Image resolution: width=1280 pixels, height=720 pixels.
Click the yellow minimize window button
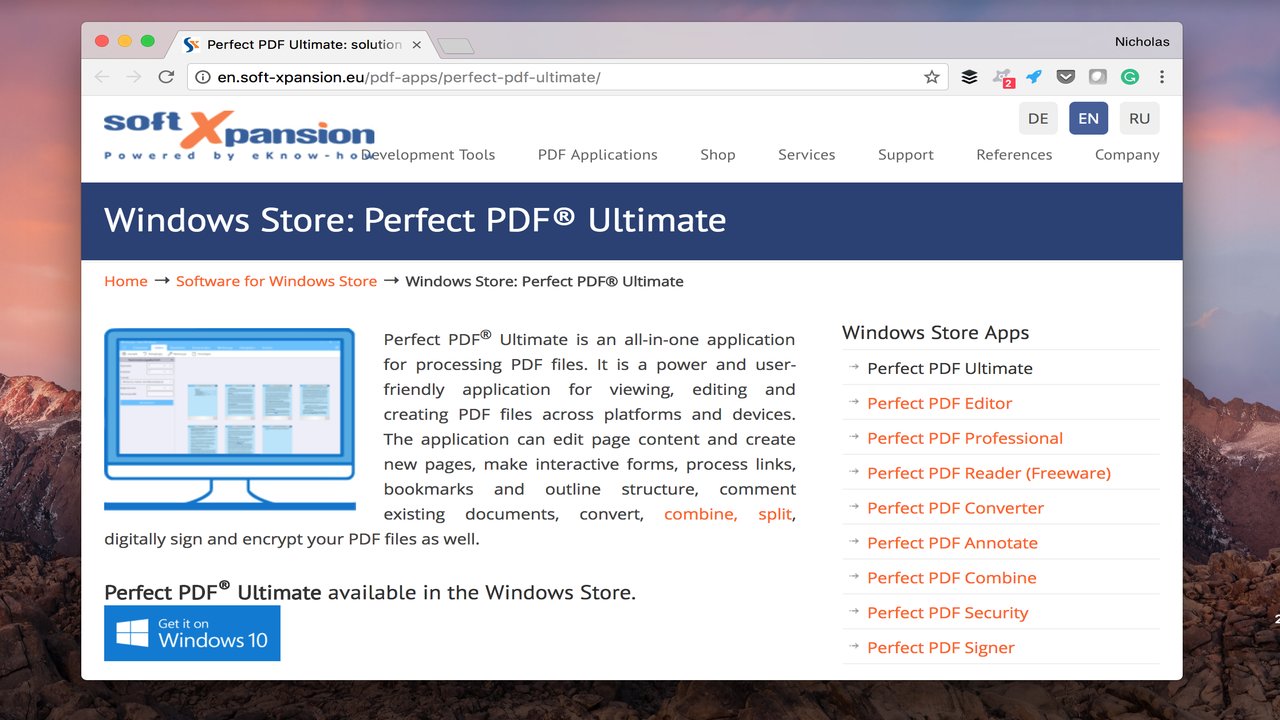point(125,41)
